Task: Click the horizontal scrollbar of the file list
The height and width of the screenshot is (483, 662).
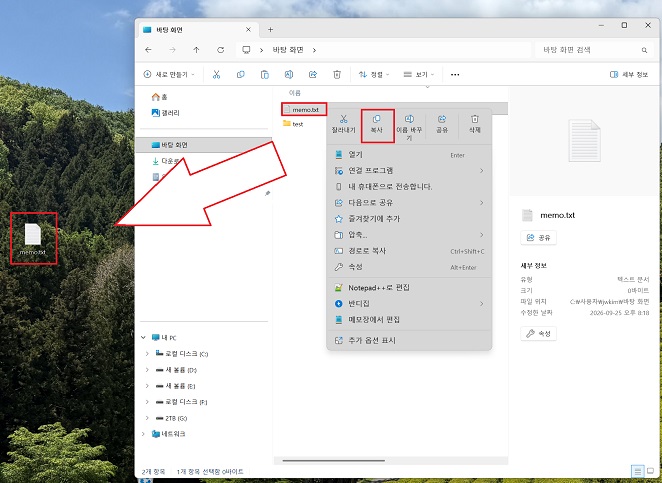Action: click(x=334, y=461)
